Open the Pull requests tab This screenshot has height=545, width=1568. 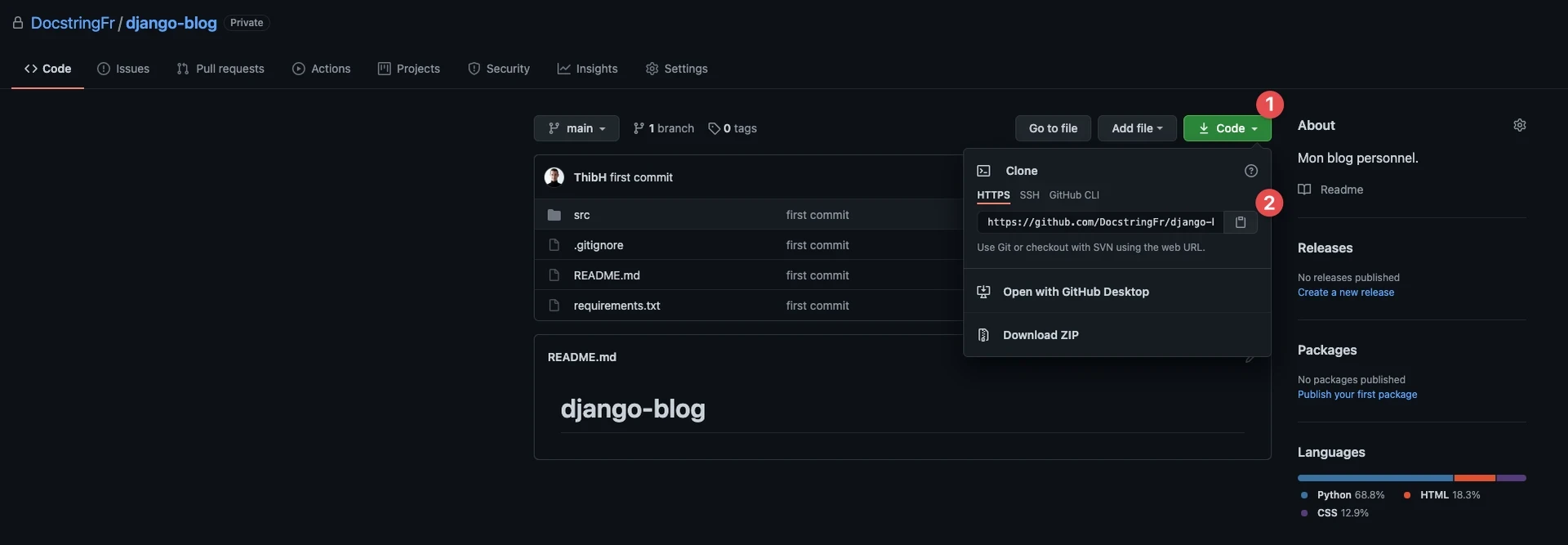click(x=220, y=69)
